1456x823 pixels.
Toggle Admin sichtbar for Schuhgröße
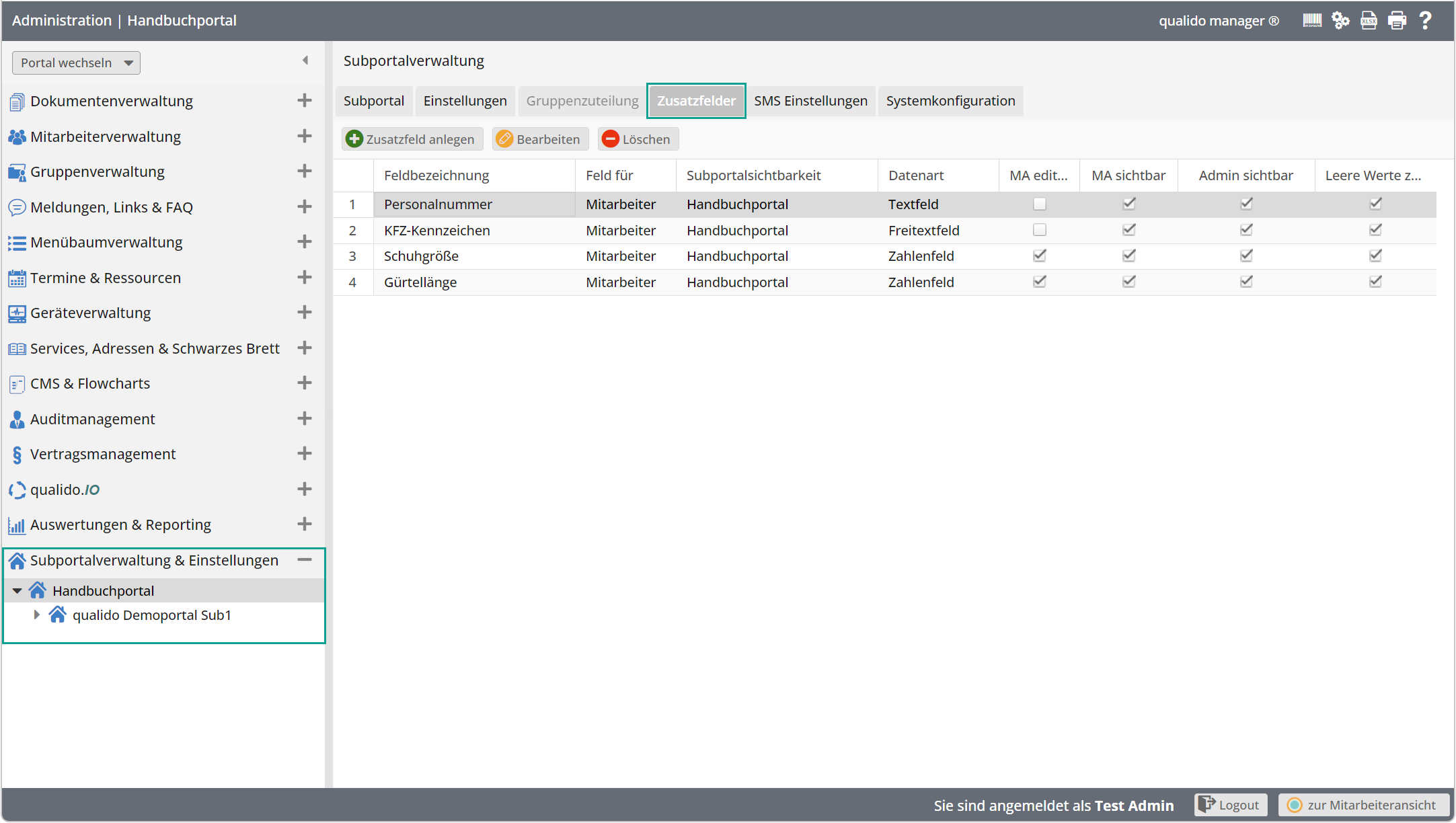(x=1246, y=256)
